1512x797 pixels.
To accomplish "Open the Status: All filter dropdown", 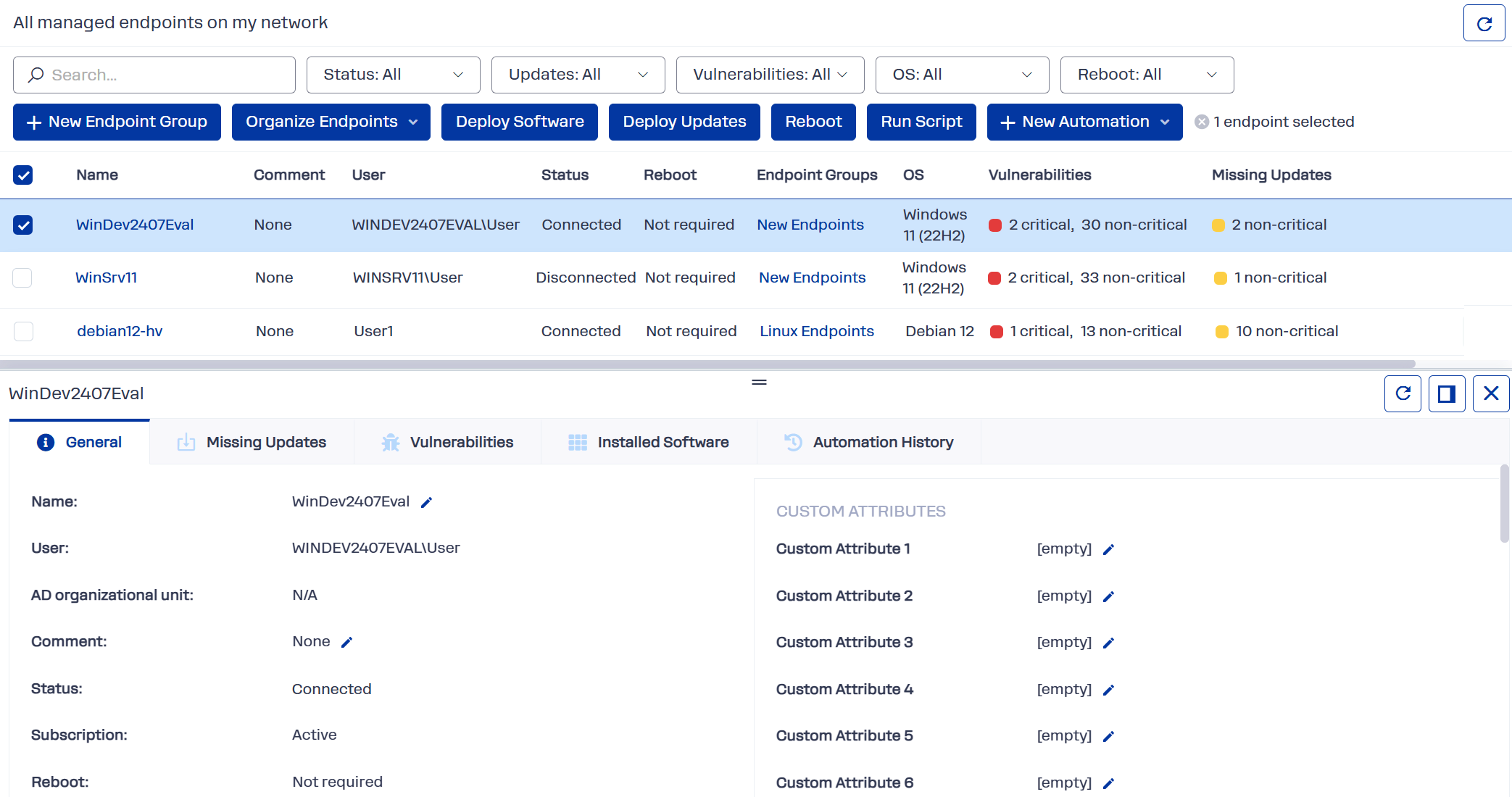I will 394,75.
